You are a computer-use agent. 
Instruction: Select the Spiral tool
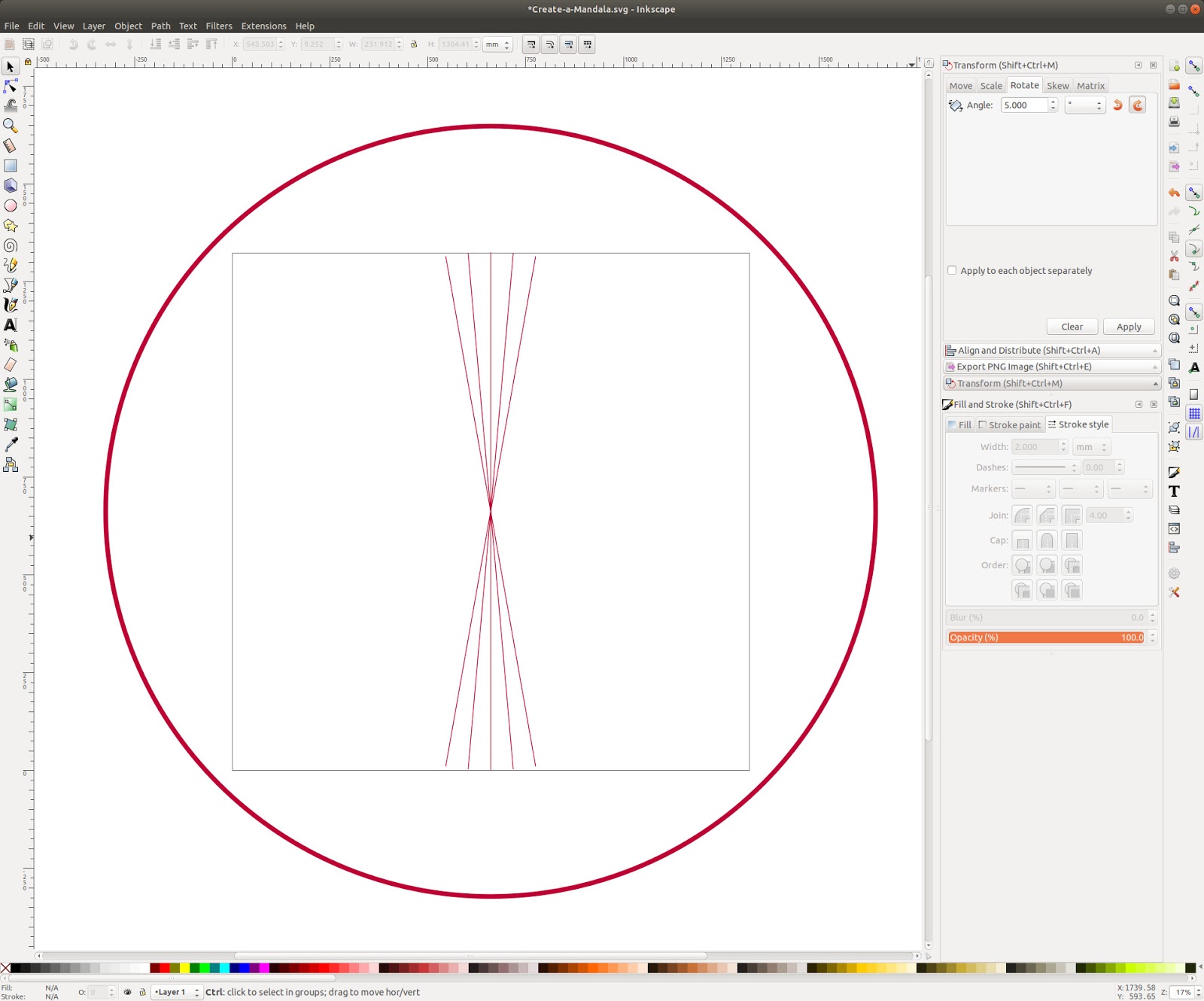[x=11, y=245]
